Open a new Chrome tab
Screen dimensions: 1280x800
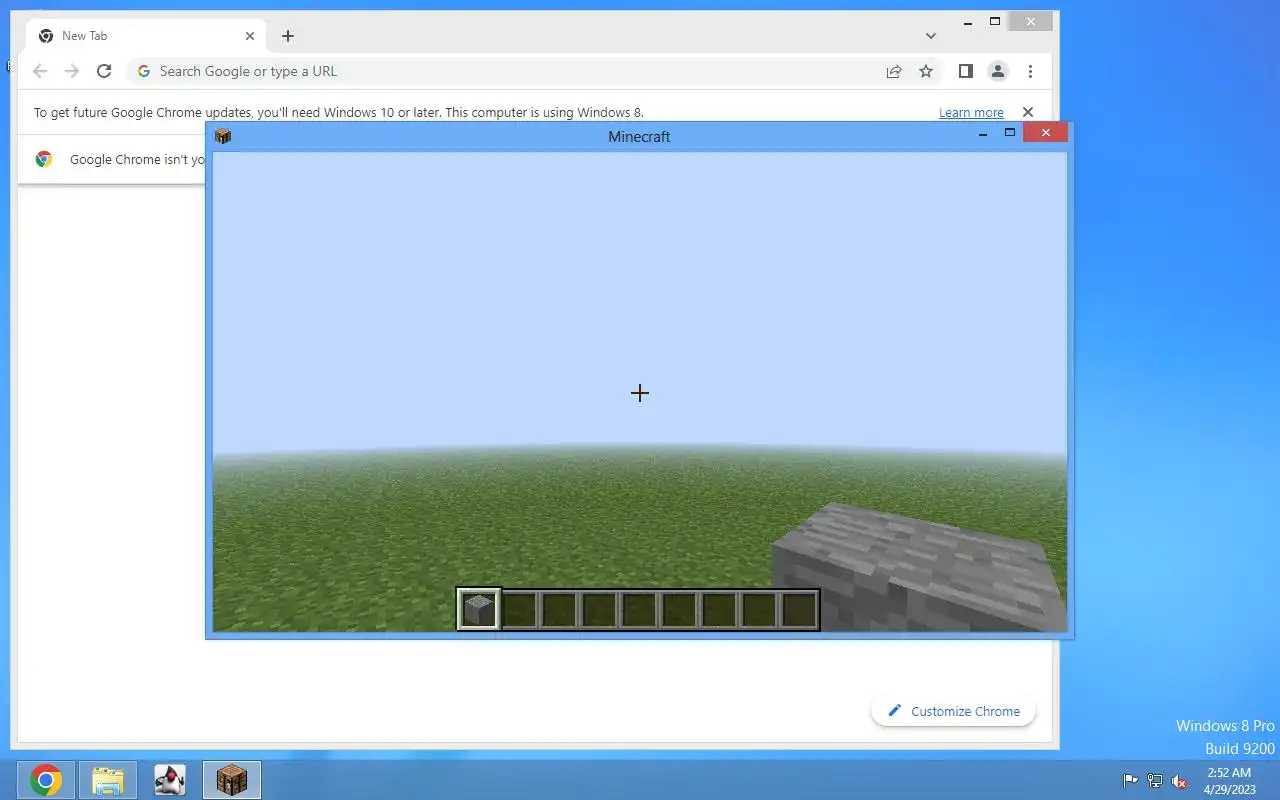coord(288,36)
